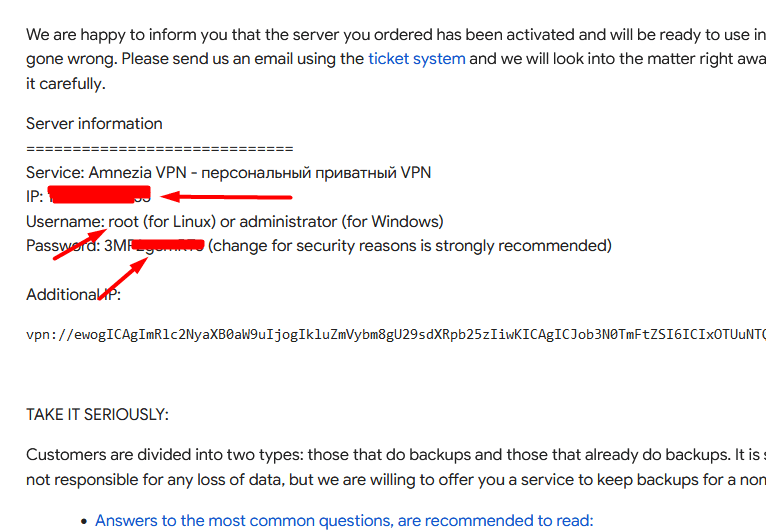Click the bullet before the Answers link

click(x=83, y=521)
